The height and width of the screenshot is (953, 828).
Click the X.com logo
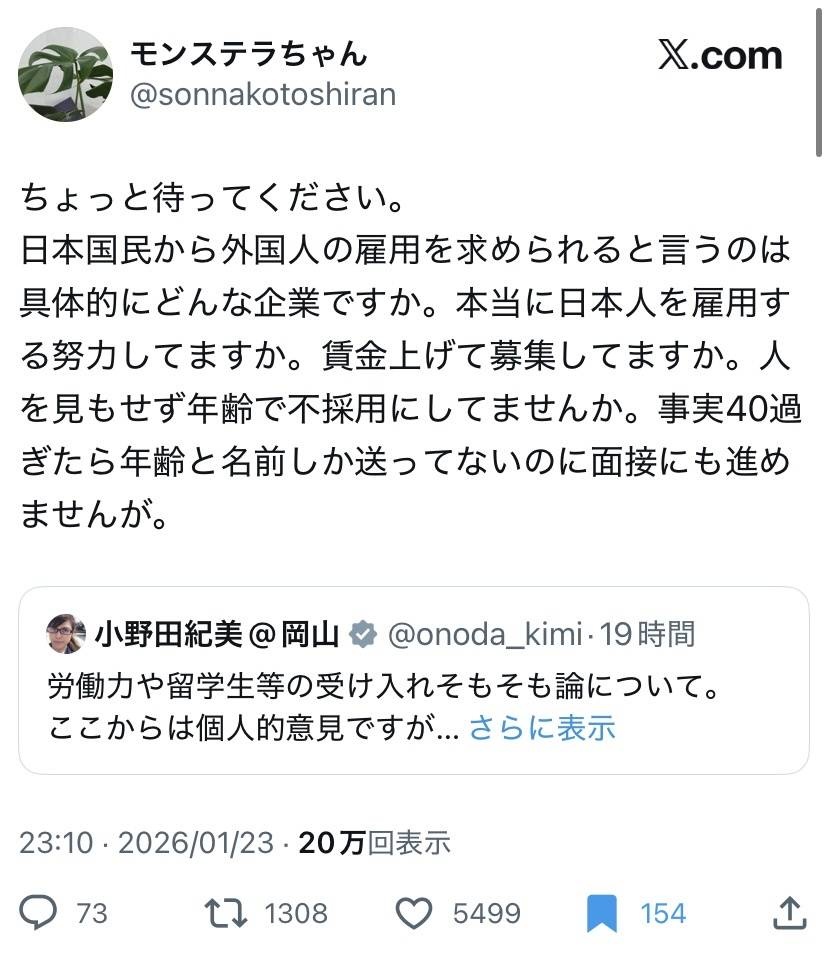(x=720, y=57)
